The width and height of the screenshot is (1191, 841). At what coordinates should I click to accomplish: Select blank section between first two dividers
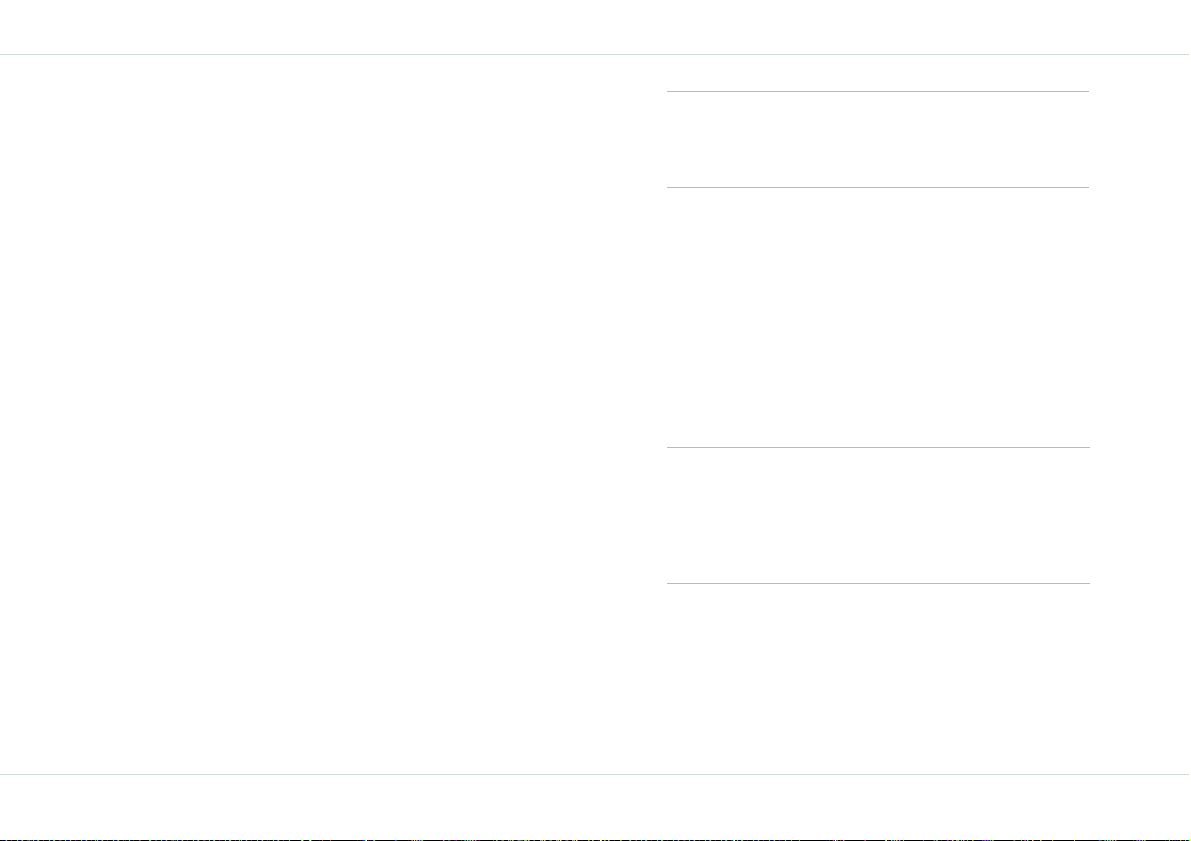878,139
